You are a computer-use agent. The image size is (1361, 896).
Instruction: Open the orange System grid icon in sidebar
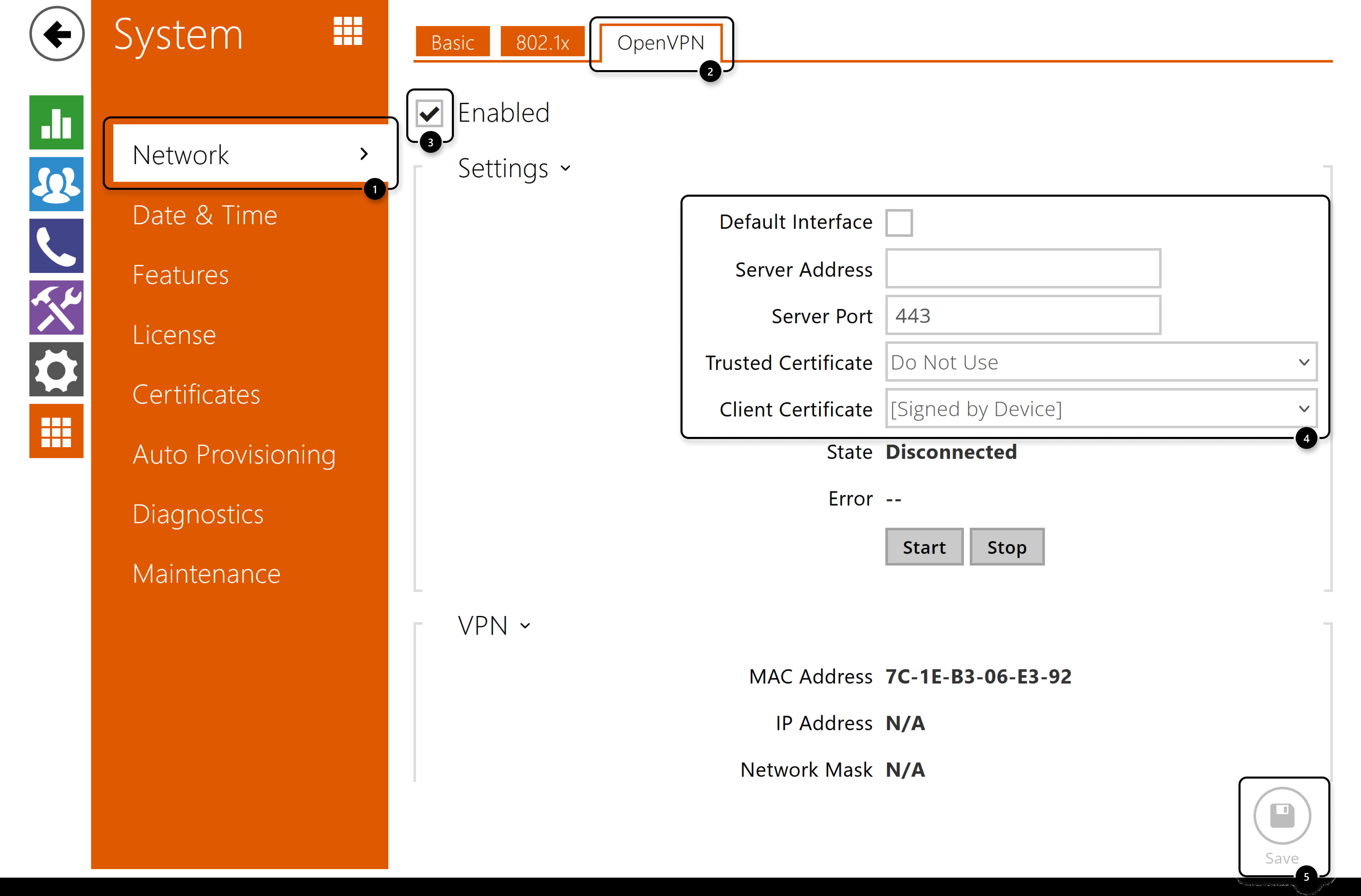tap(56, 431)
